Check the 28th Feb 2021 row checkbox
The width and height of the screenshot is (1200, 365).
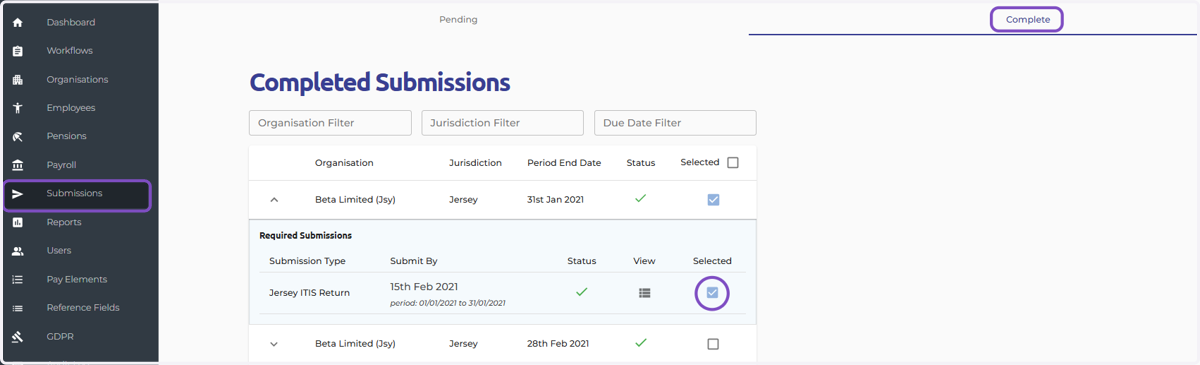[x=713, y=344]
